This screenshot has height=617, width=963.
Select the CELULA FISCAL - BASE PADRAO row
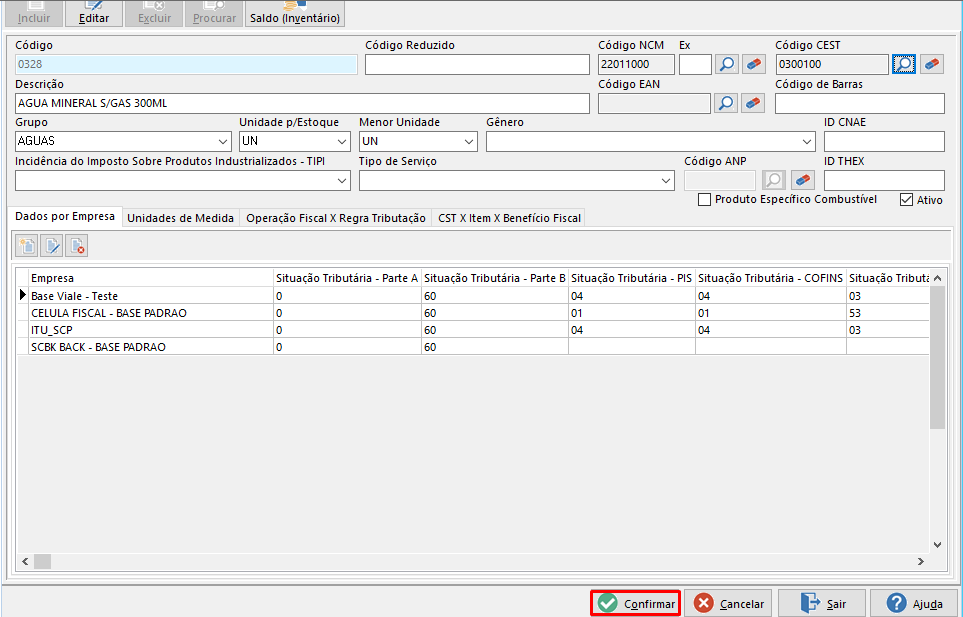[473, 312]
